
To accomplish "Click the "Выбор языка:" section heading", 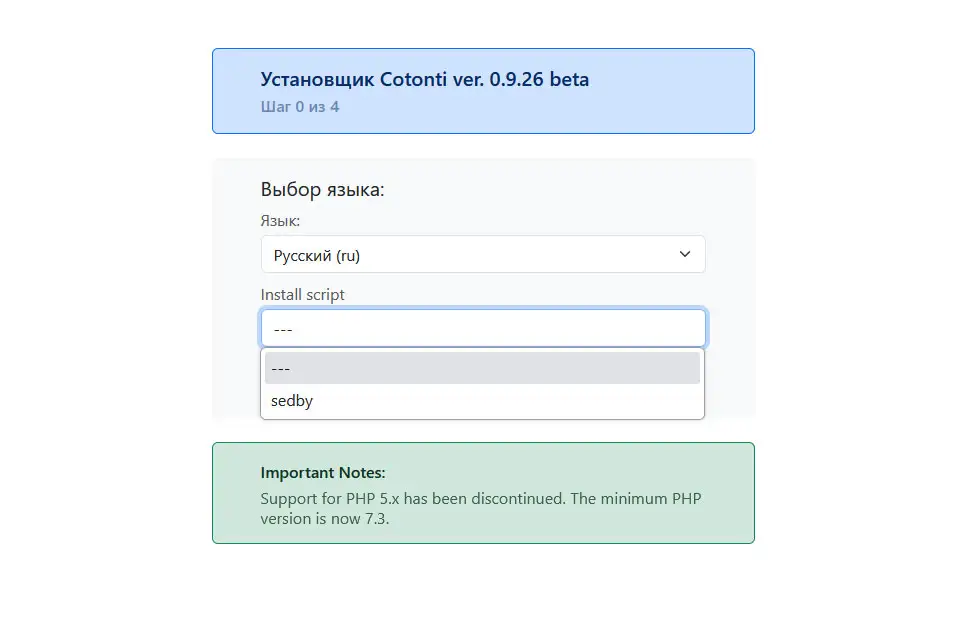I will pyautogui.click(x=322, y=189).
